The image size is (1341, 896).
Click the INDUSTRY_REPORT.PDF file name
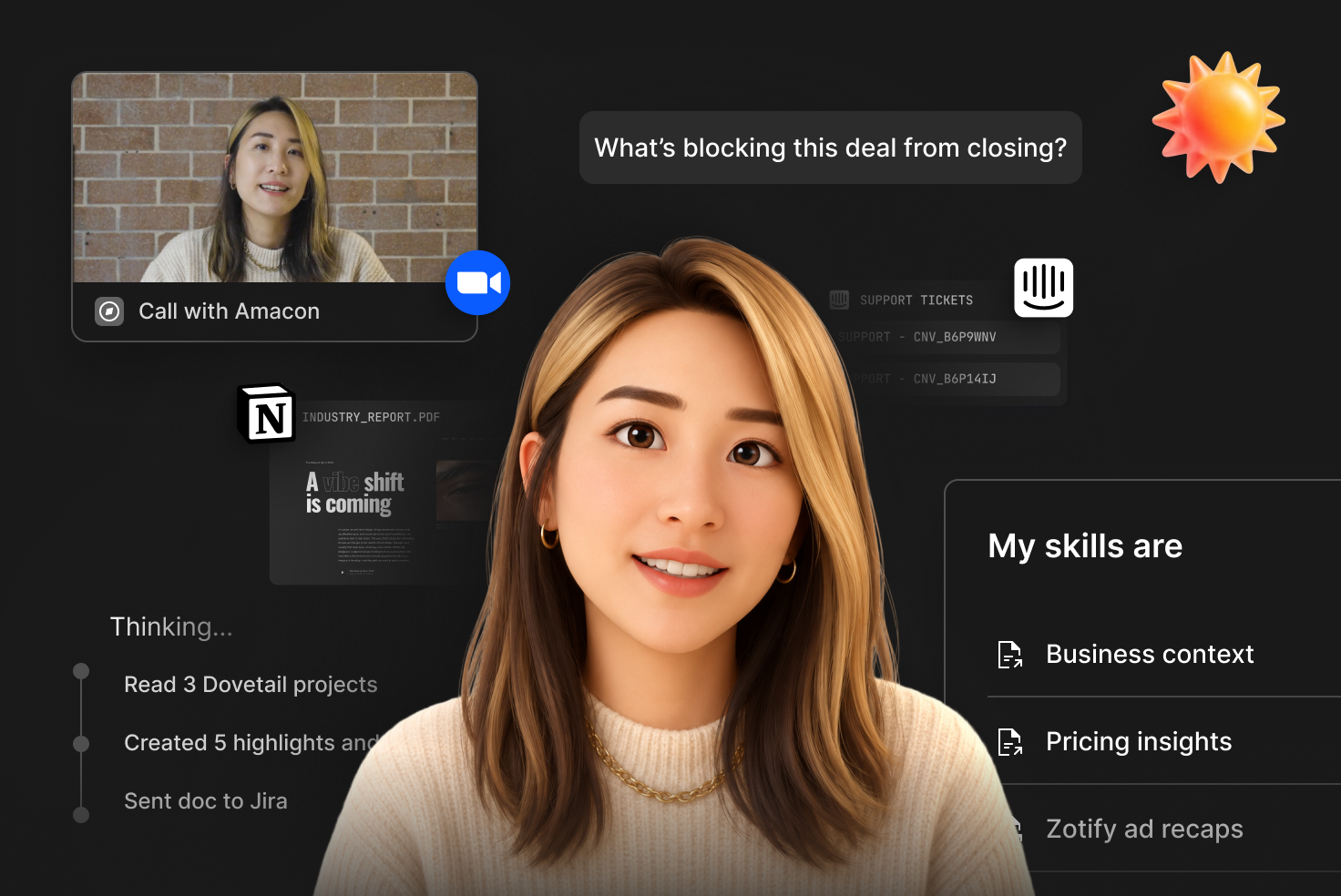tap(371, 417)
